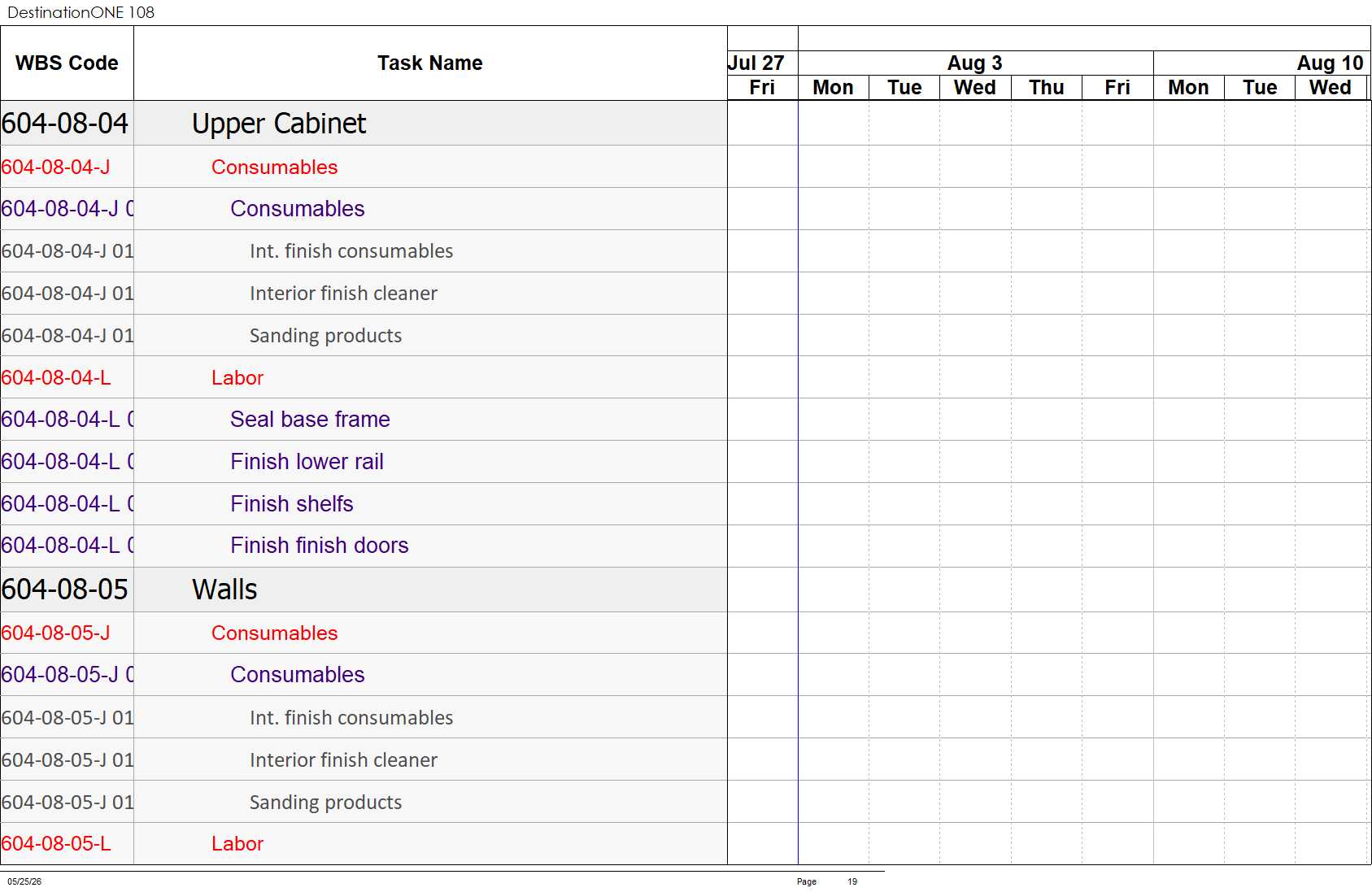
Task: Click the Thu day header
Action: pyautogui.click(x=1046, y=88)
